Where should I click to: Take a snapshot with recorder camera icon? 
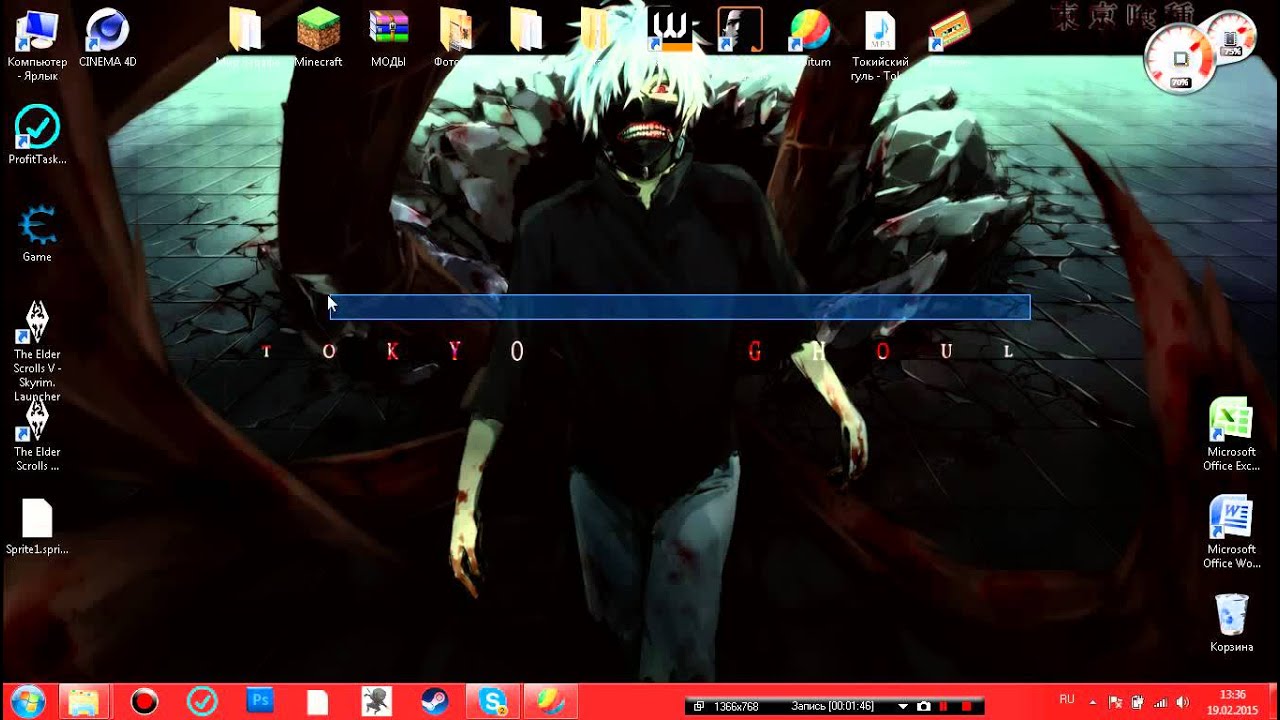click(x=924, y=707)
